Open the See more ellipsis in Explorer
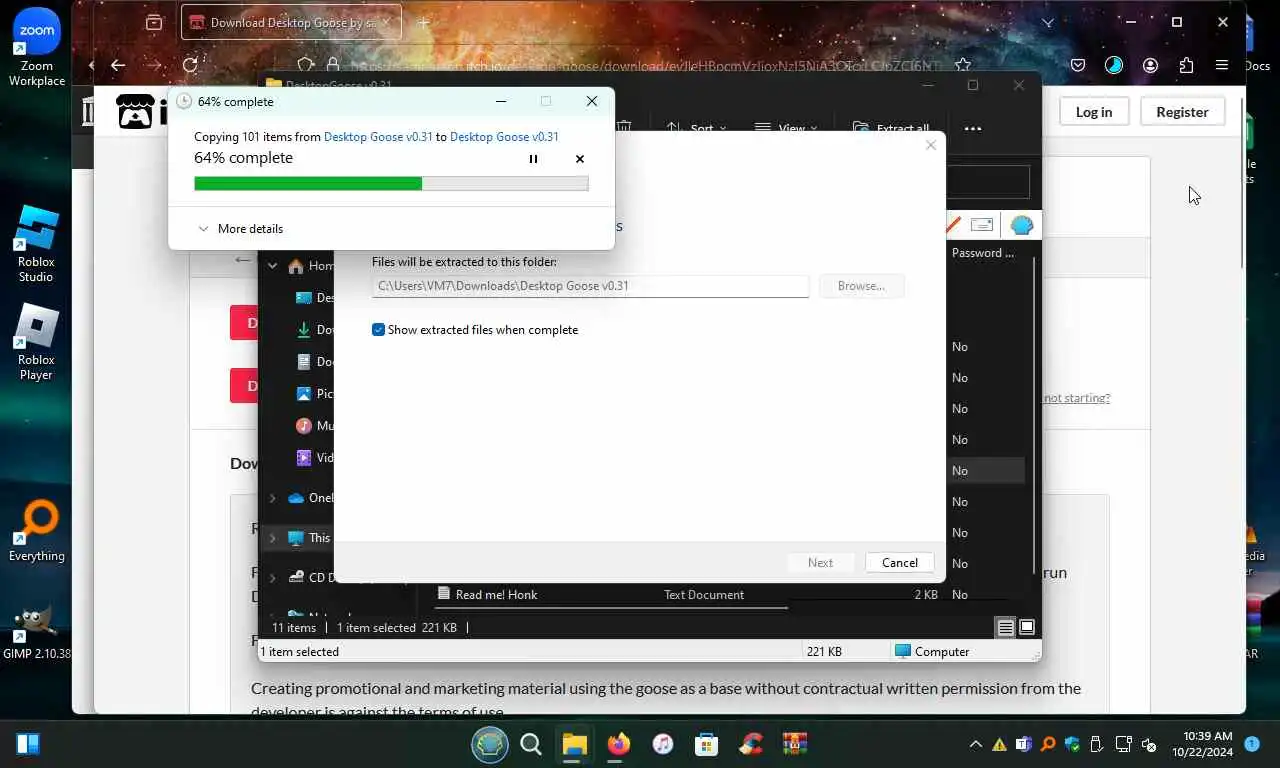1280x768 pixels. [973, 128]
